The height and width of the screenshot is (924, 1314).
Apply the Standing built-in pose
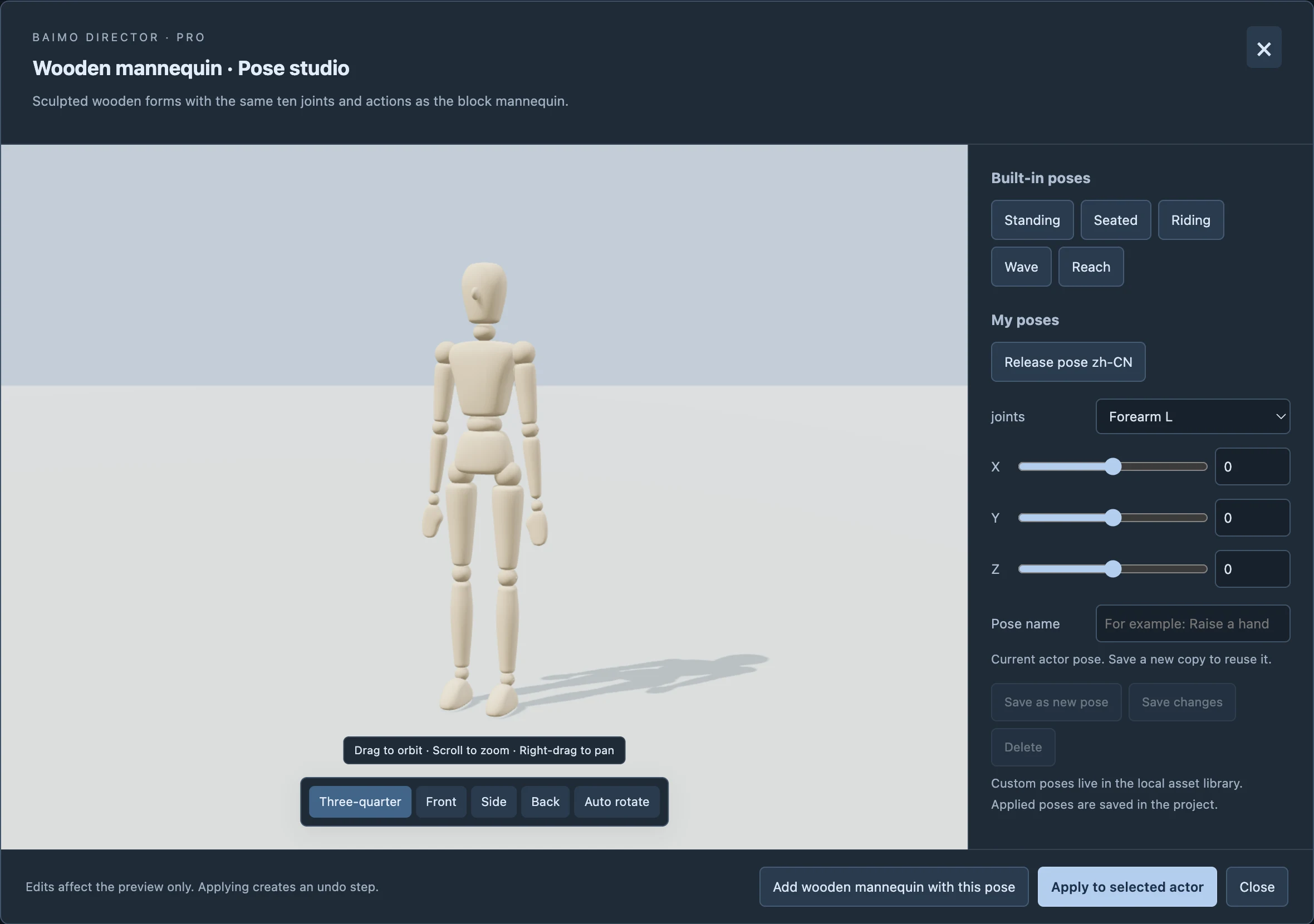tap(1032, 220)
